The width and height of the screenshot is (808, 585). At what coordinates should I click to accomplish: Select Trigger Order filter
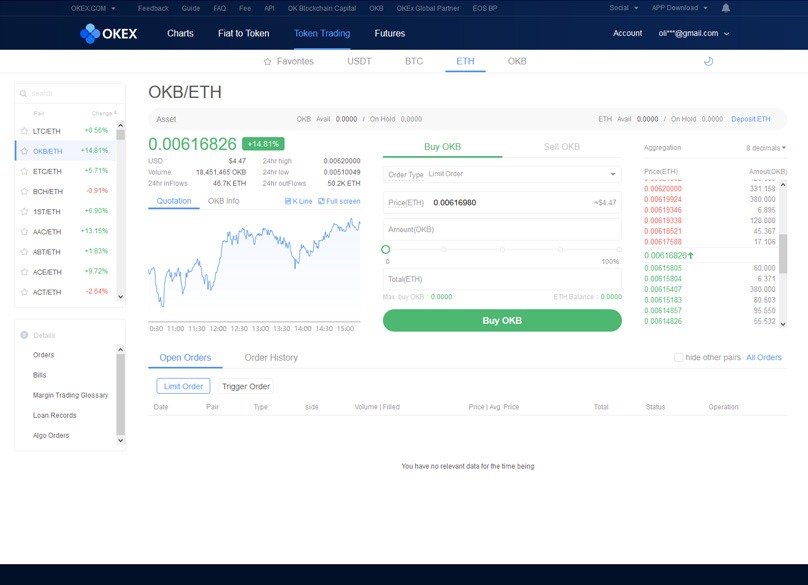[246, 386]
